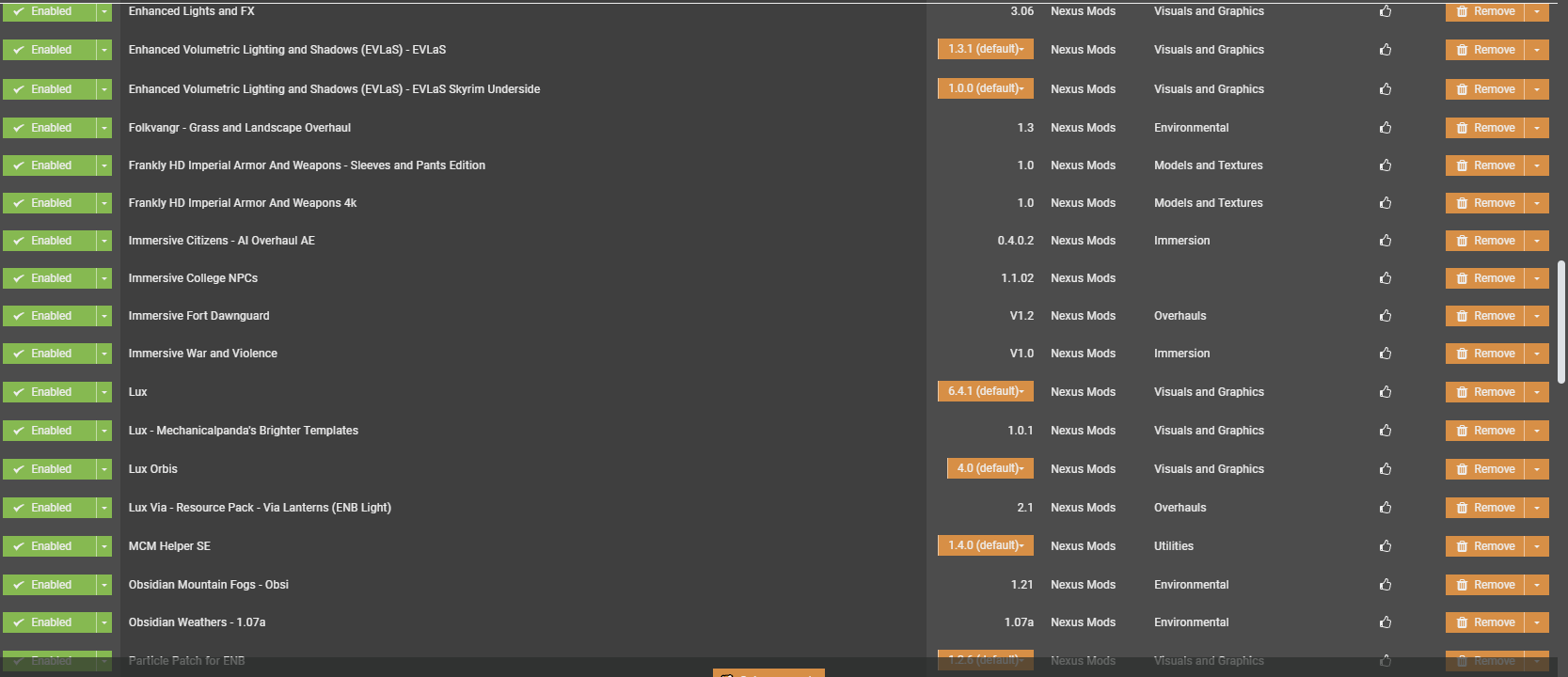Click the vertical scrollbar thumb
The image size is (1568, 677).
[x=1561, y=322]
